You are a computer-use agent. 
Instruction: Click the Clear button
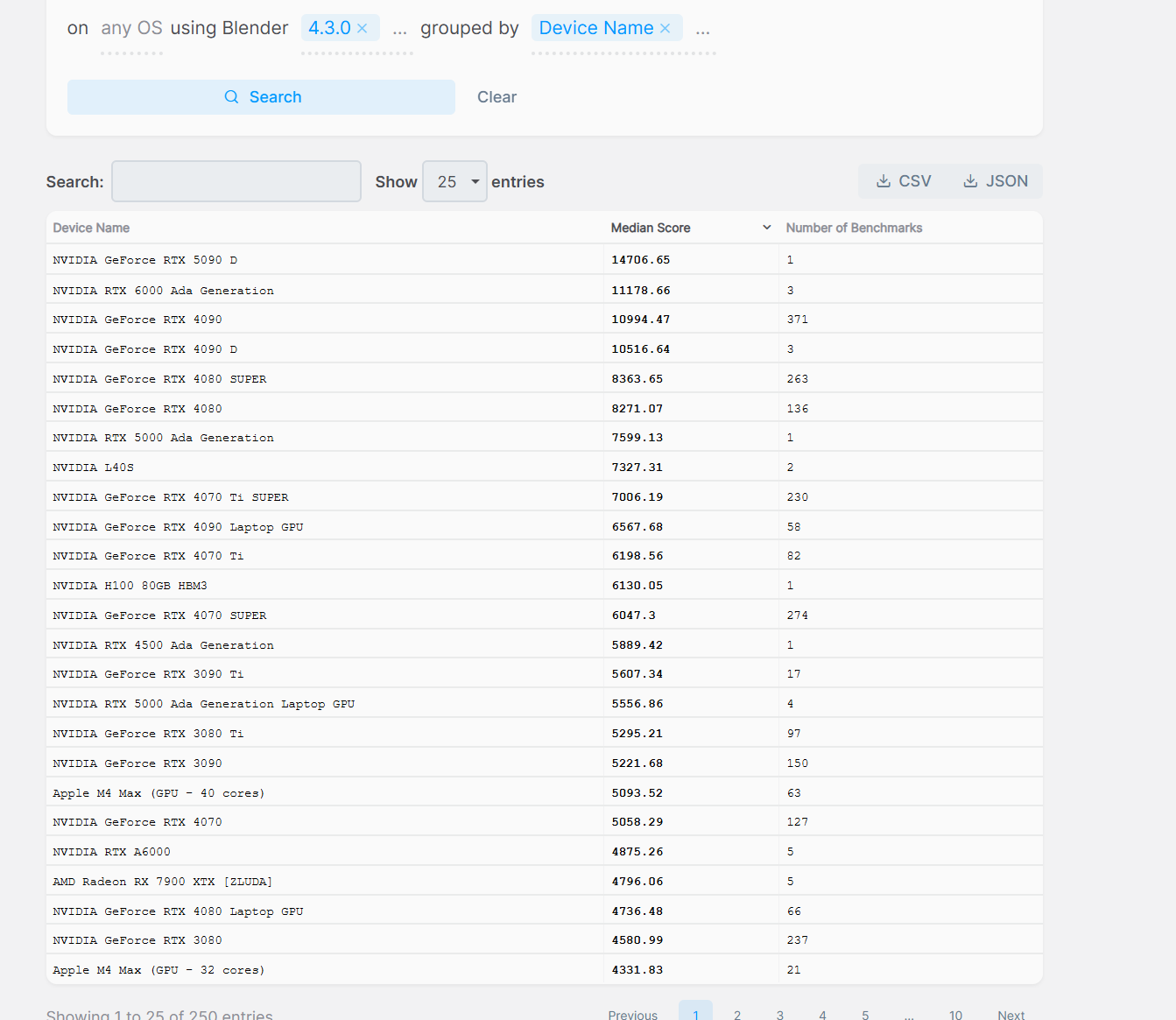click(496, 97)
